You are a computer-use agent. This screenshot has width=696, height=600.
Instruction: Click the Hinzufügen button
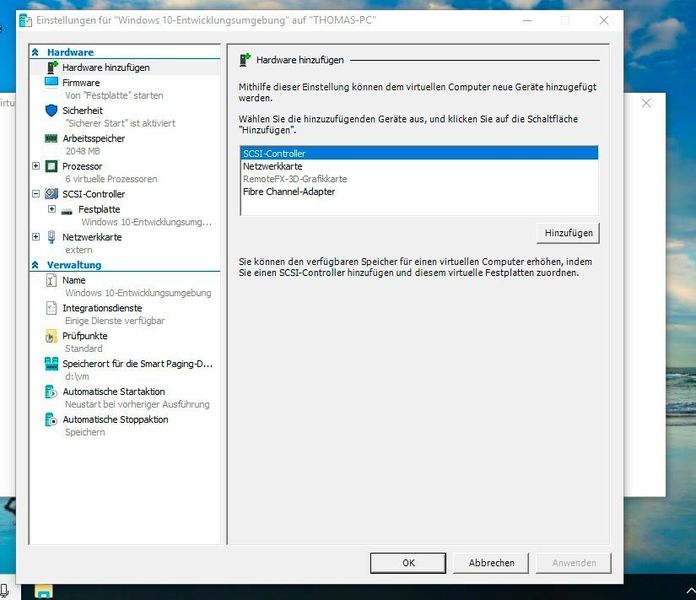click(568, 233)
